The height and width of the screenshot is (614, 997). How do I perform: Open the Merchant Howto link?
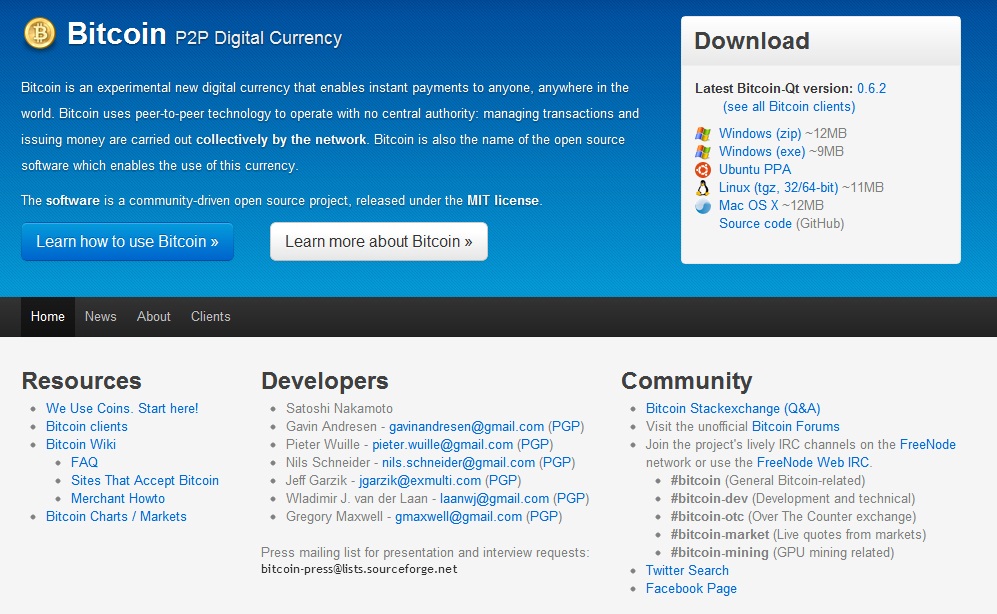[x=118, y=498]
